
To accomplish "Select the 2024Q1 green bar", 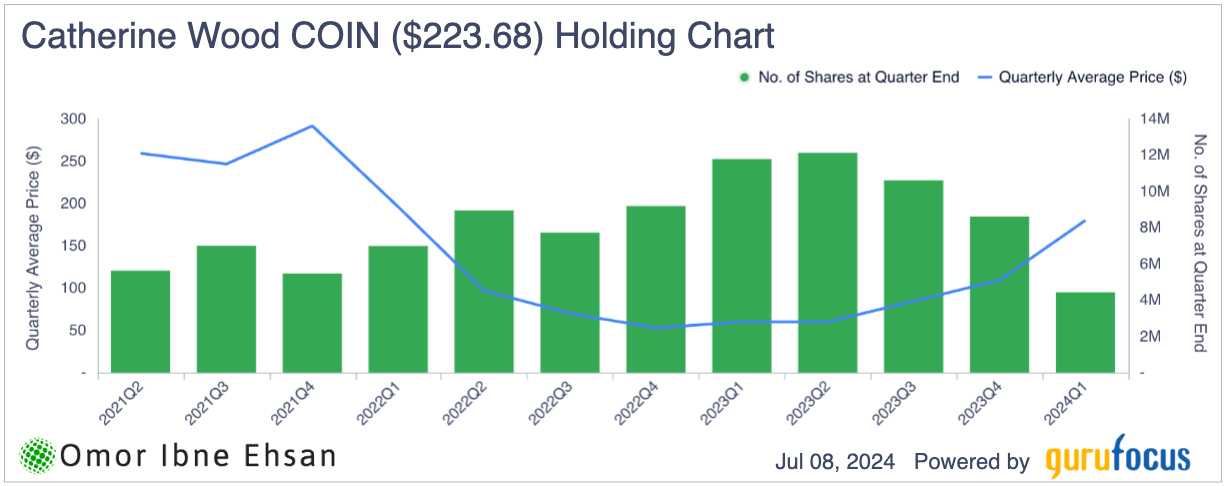I will tap(1085, 332).
